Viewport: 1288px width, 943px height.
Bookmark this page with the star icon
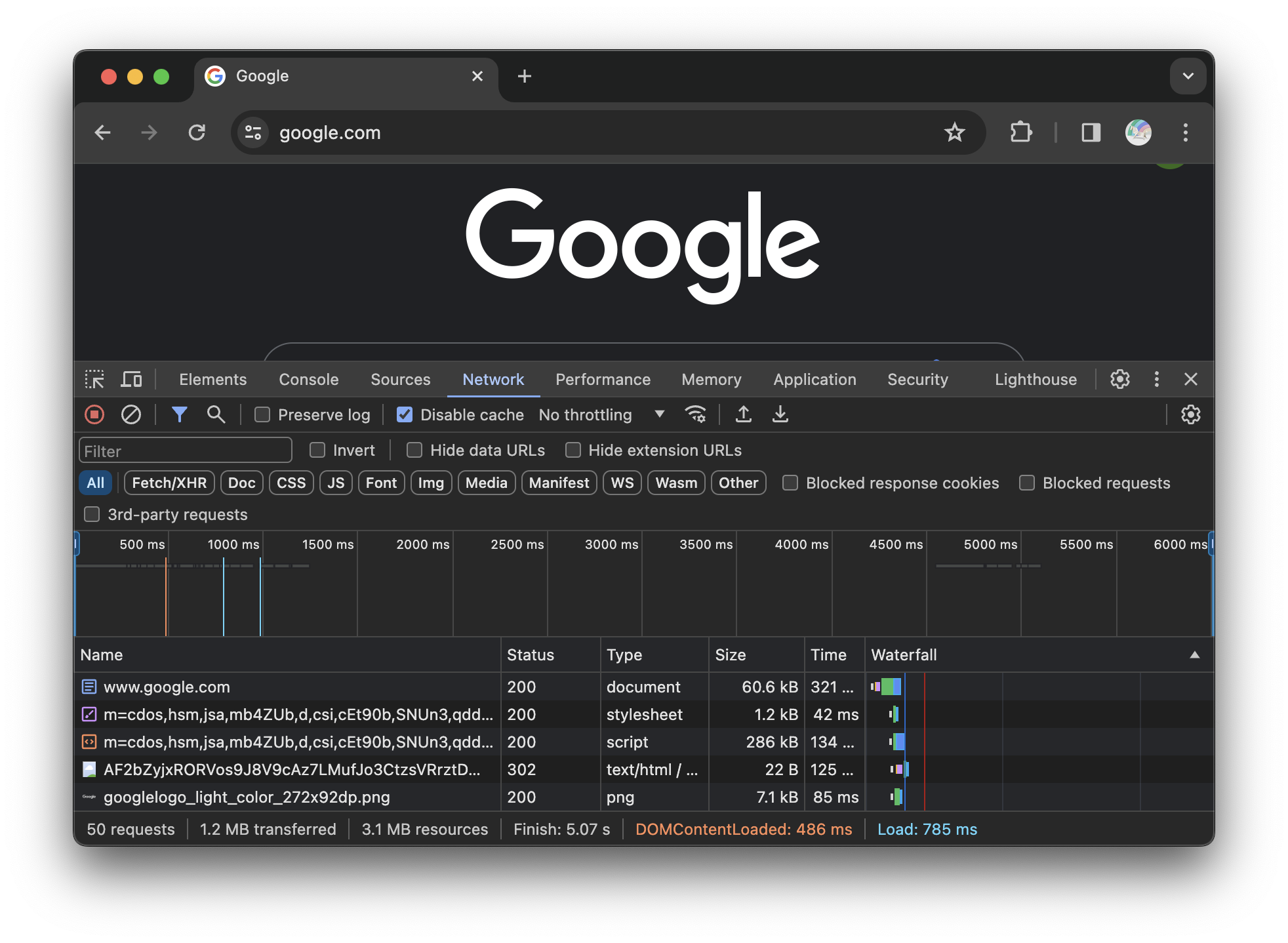pyautogui.click(x=954, y=132)
